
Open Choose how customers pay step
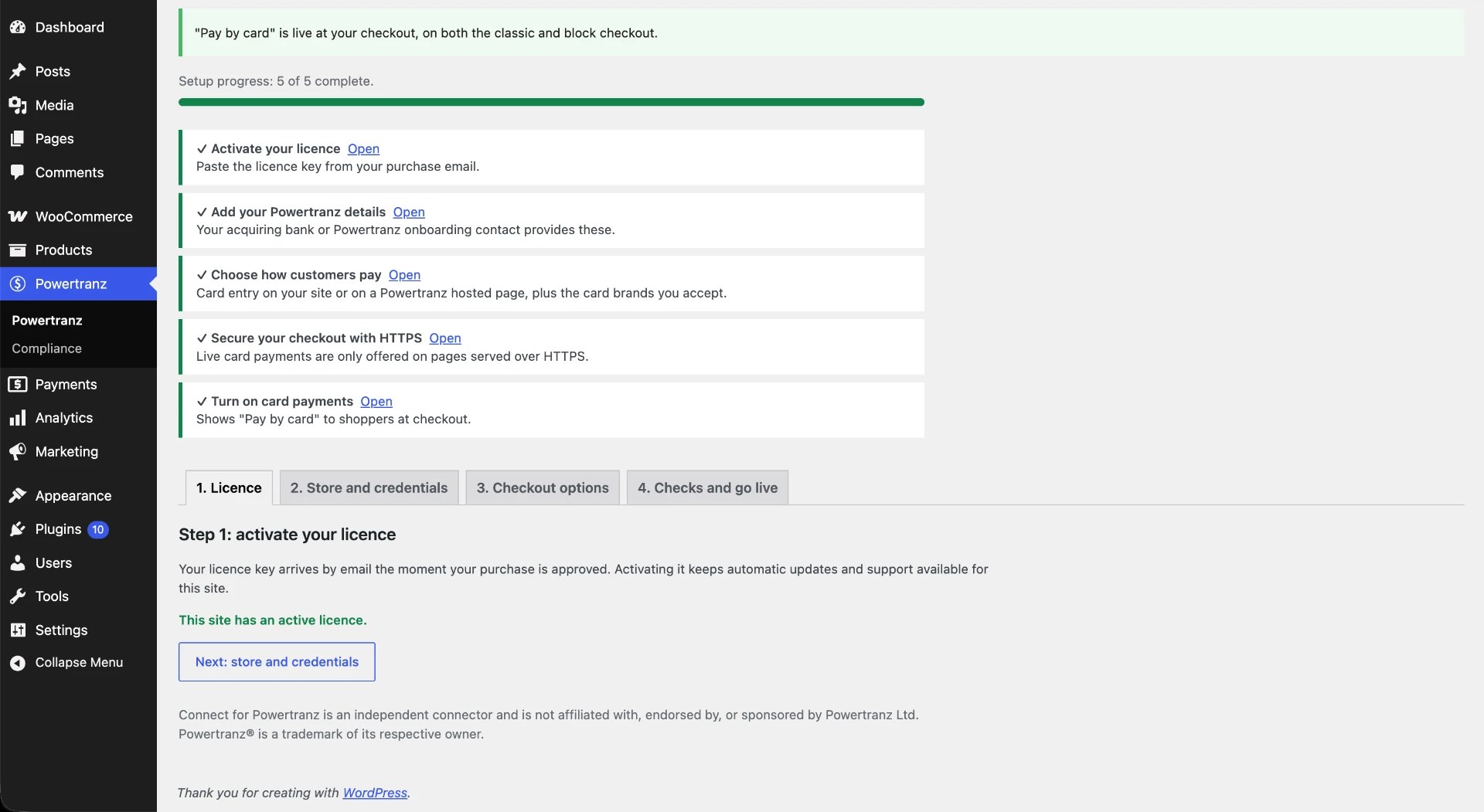tap(404, 275)
